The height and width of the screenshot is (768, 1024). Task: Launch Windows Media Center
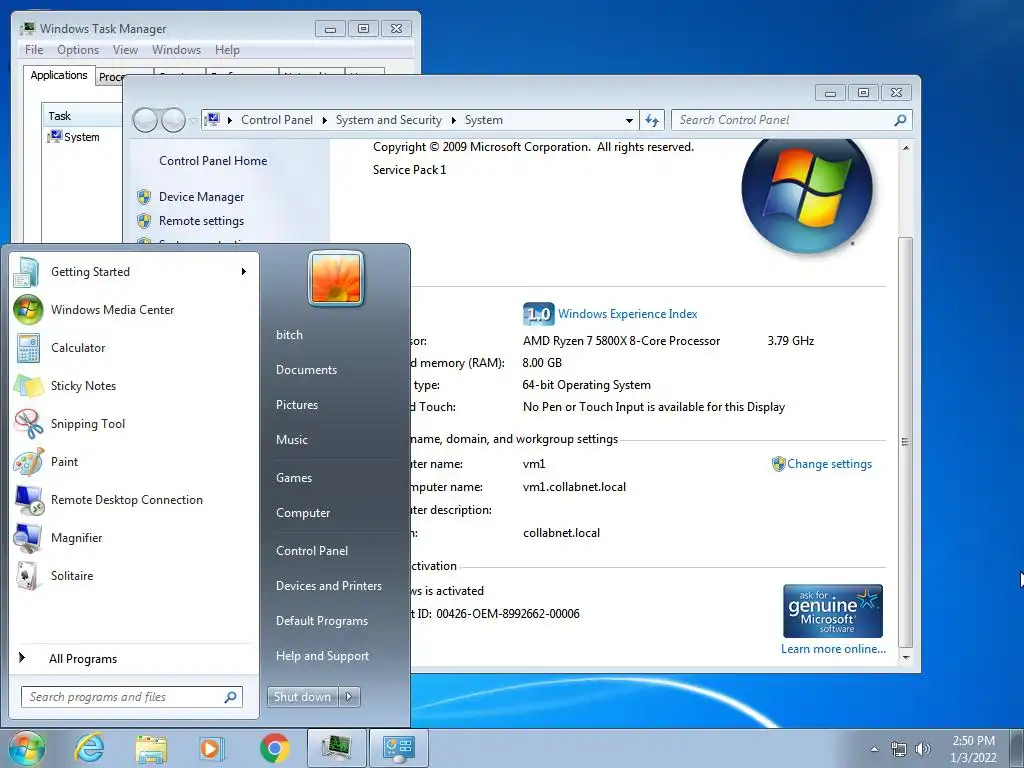[134, 310]
